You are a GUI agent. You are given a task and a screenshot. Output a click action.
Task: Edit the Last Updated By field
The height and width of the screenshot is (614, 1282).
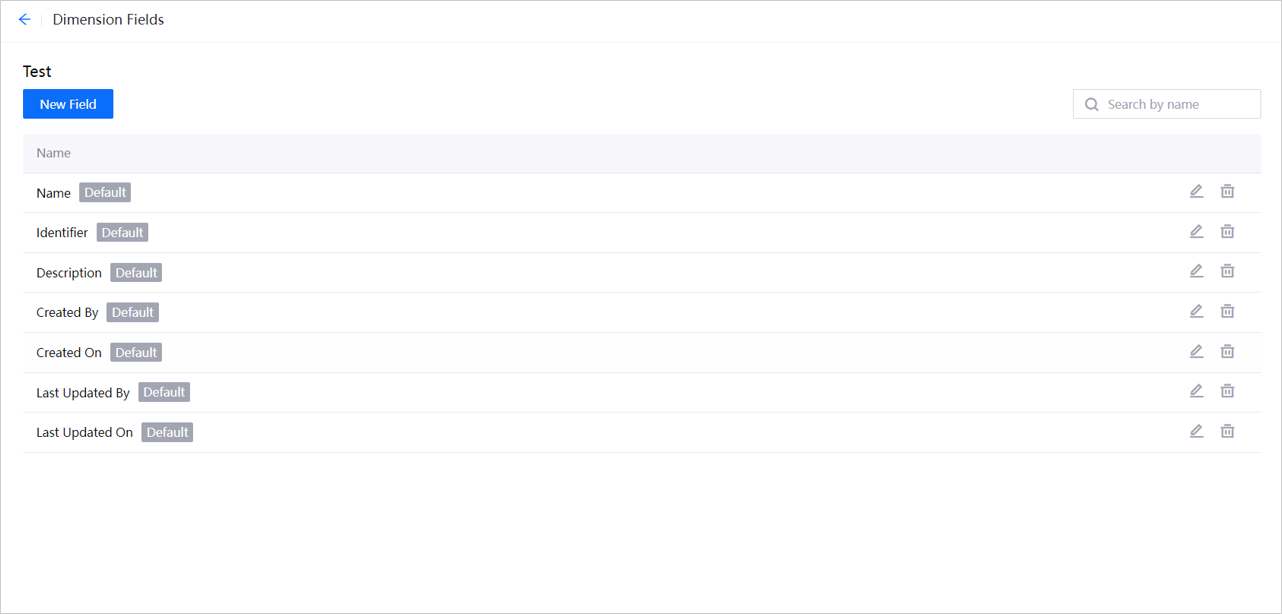tap(1196, 391)
